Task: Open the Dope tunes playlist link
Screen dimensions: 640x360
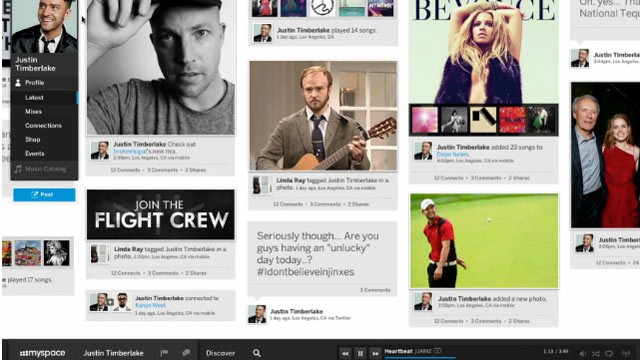Action: 453,154
